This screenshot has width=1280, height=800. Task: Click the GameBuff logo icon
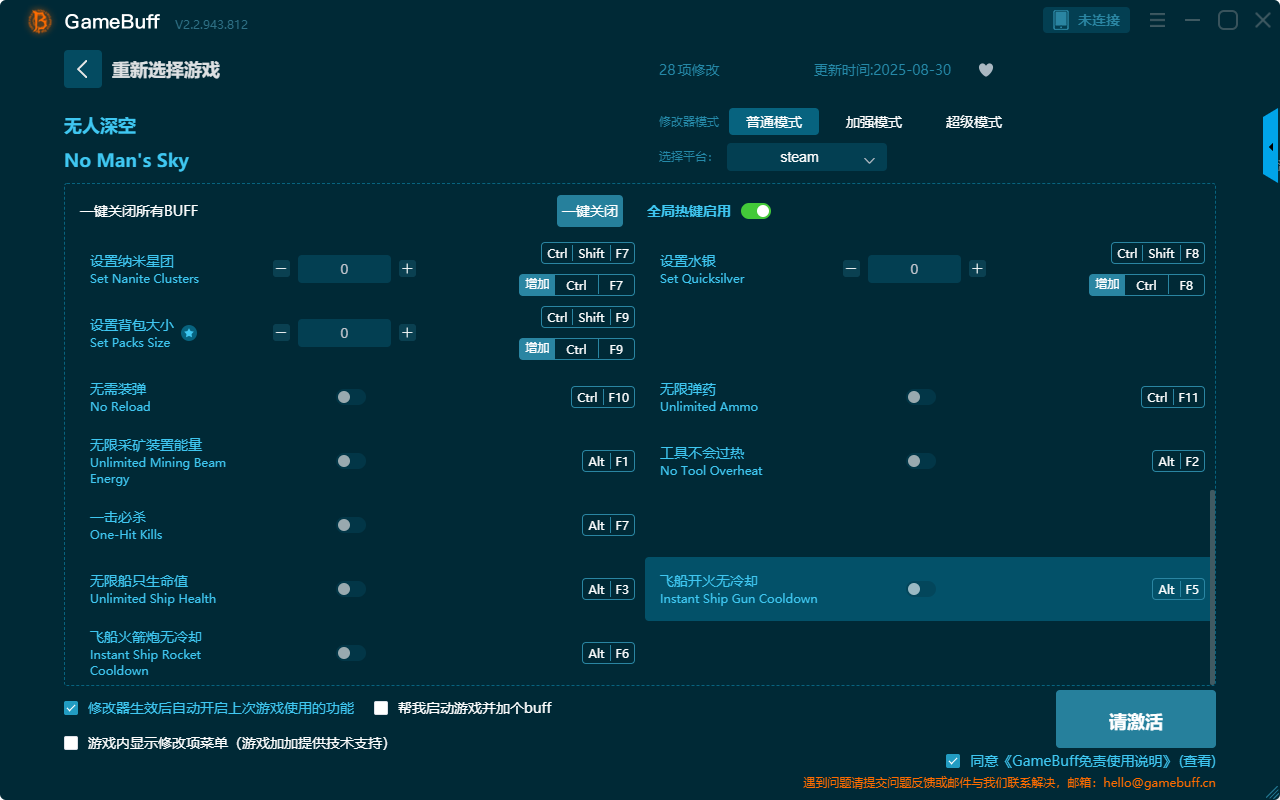coord(40,21)
